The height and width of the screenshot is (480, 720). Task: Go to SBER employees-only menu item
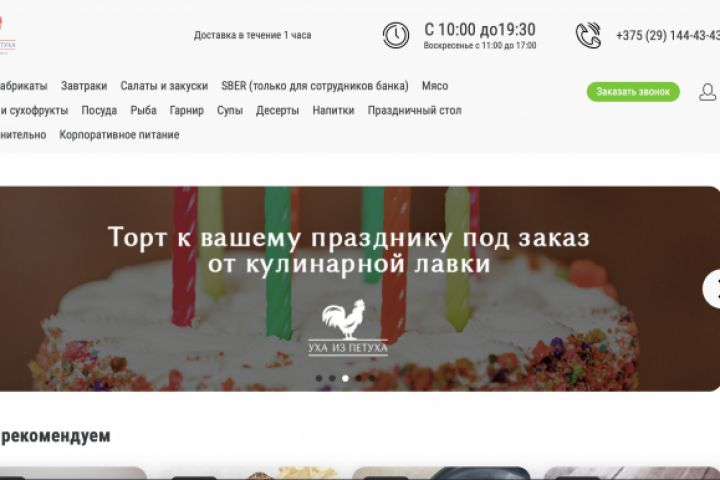point(315,86)
